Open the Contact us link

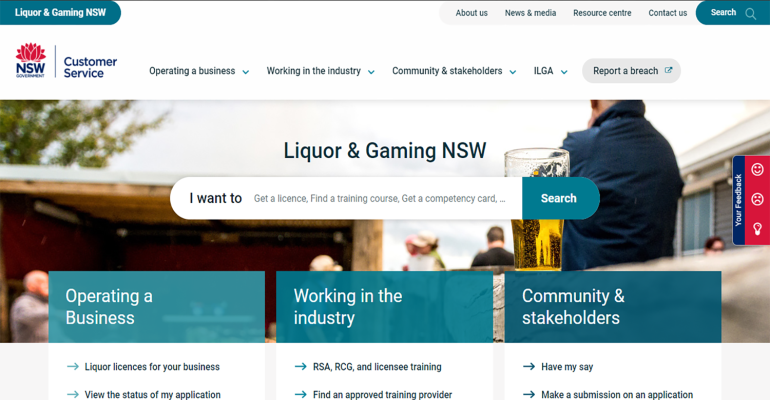point(667,13)
